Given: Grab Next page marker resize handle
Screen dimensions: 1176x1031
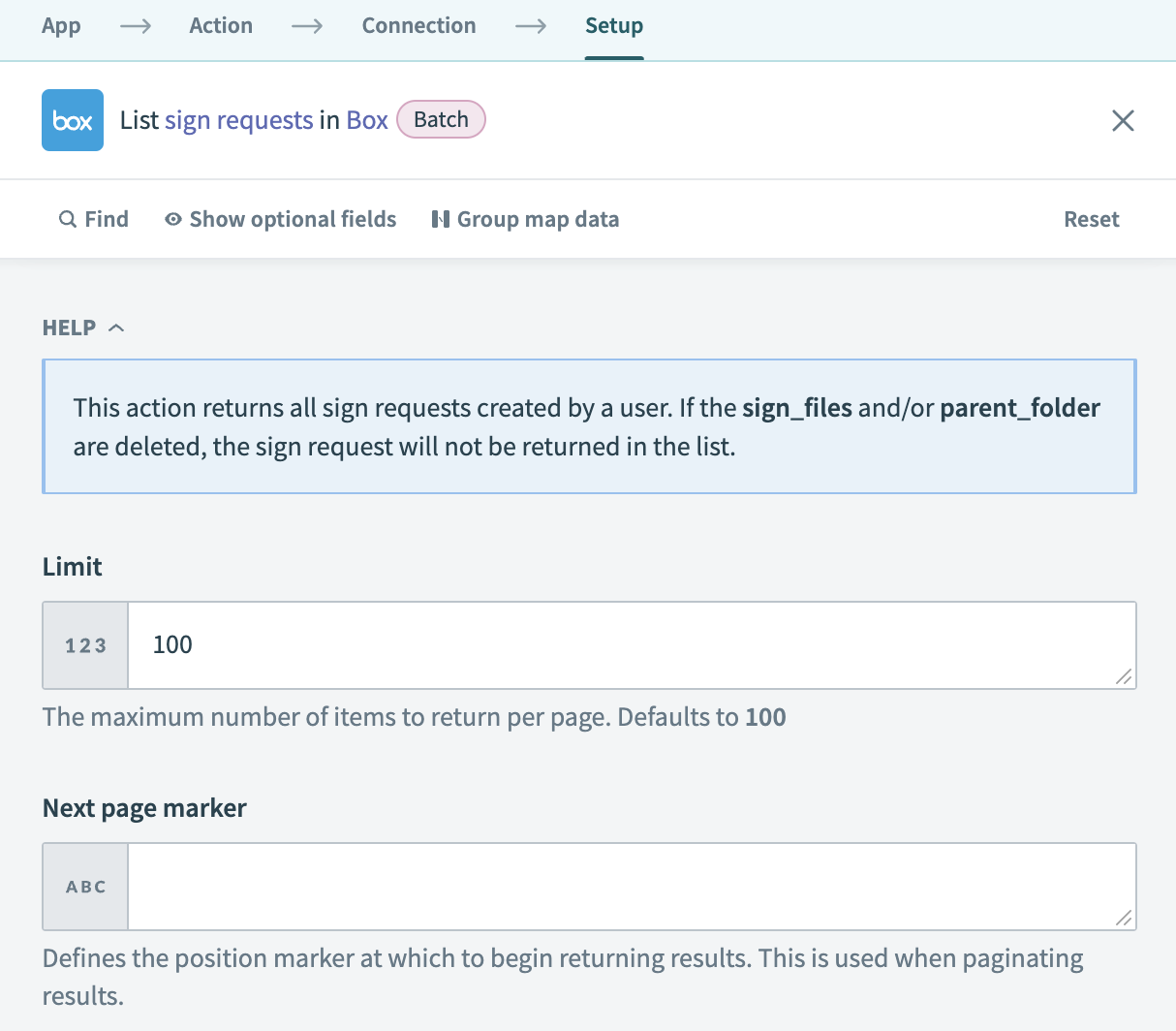Looking at the screenshot, I should click(1124, 919).
